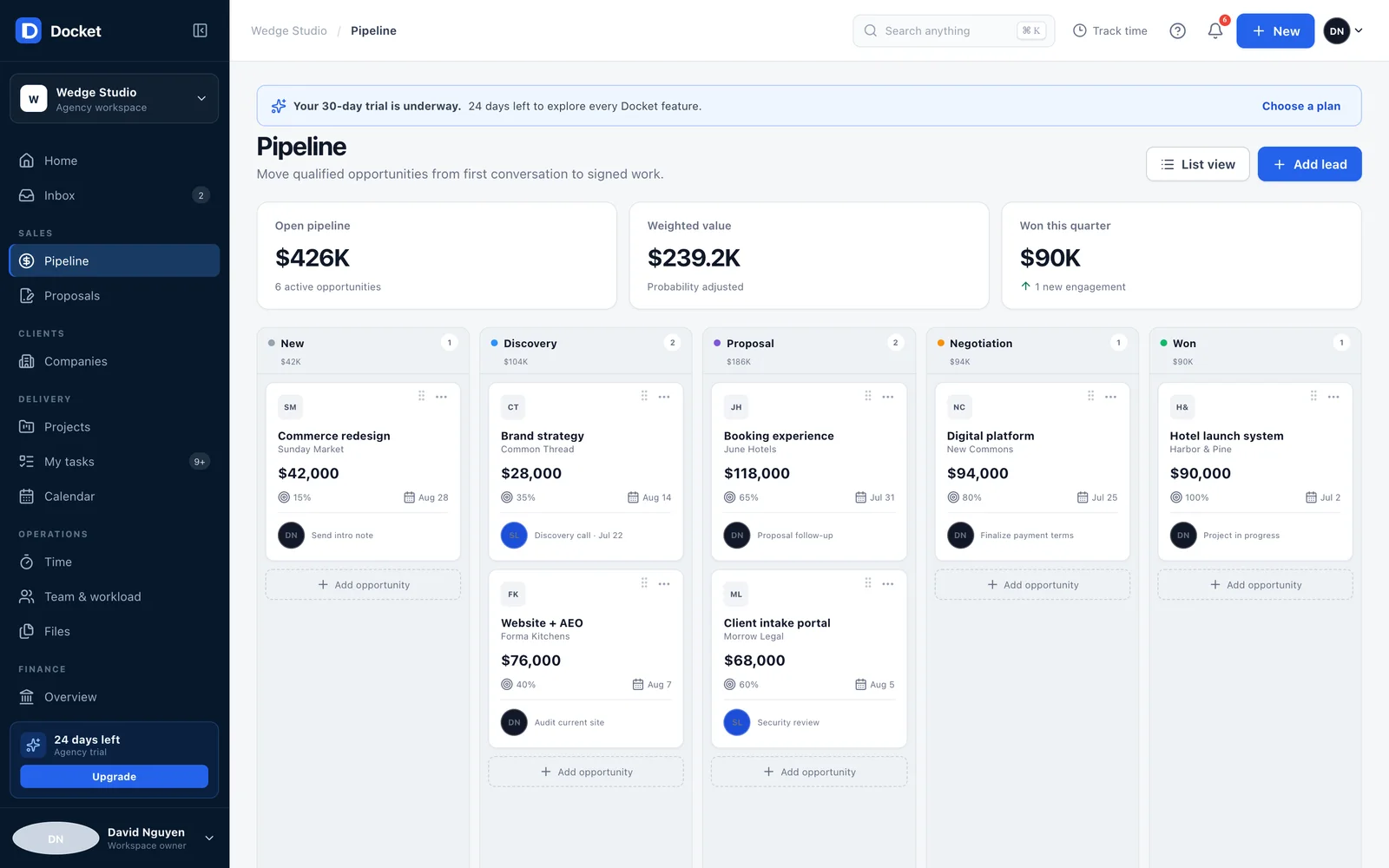
Task: Focus the Search anything field
Action: (953, 30)
